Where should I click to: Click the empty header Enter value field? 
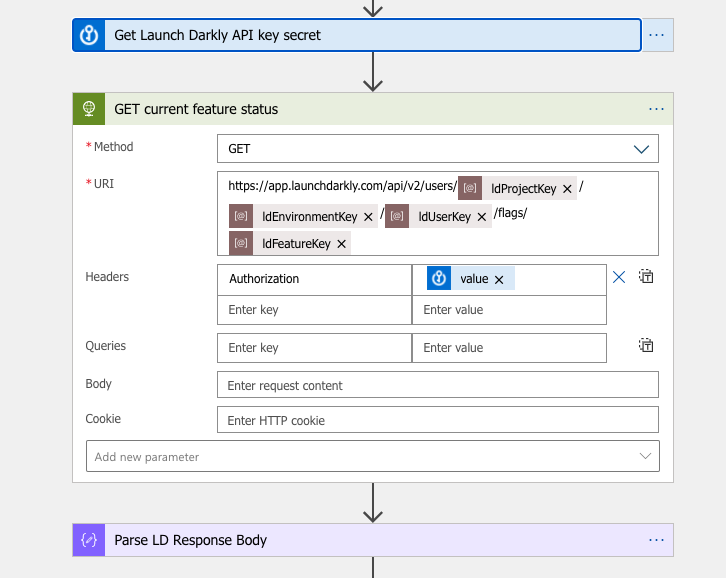pyautogui.click(x=509, y=310)
